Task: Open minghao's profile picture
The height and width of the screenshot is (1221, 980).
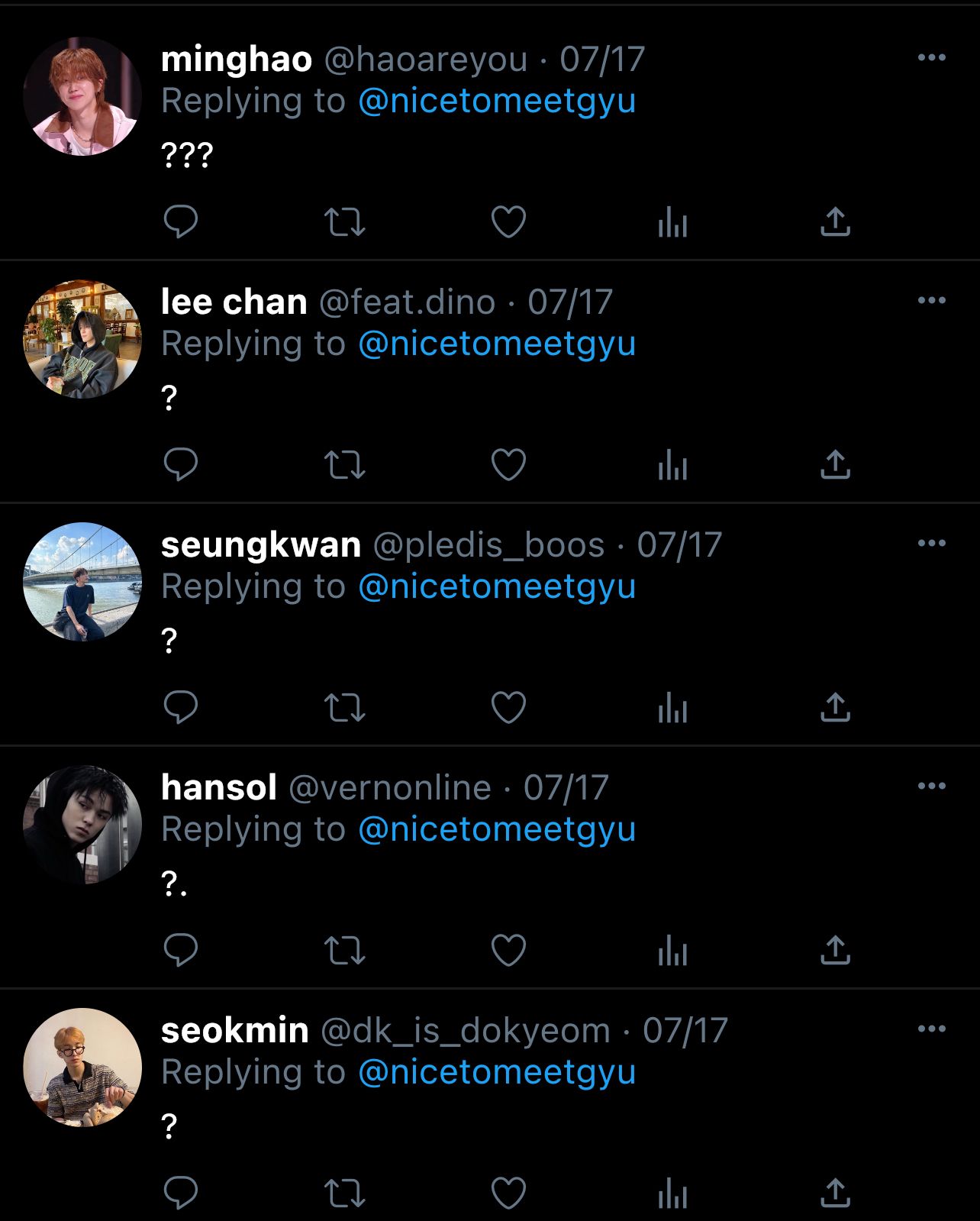Action: click(82, 96)
